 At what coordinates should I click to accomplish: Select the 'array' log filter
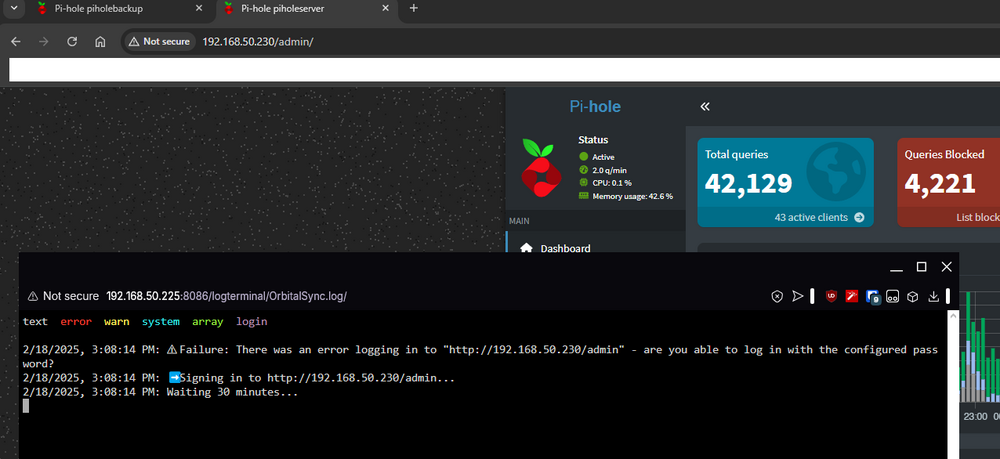click(x=208, y=321)
